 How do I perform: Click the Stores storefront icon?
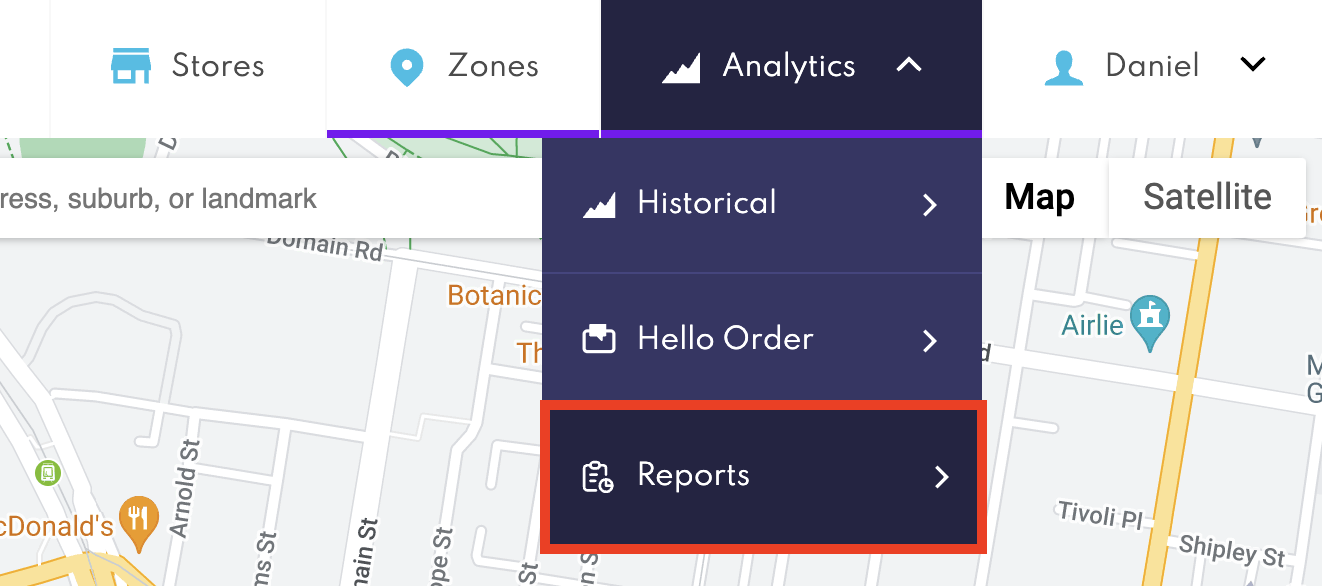click(x=130, y=67)
